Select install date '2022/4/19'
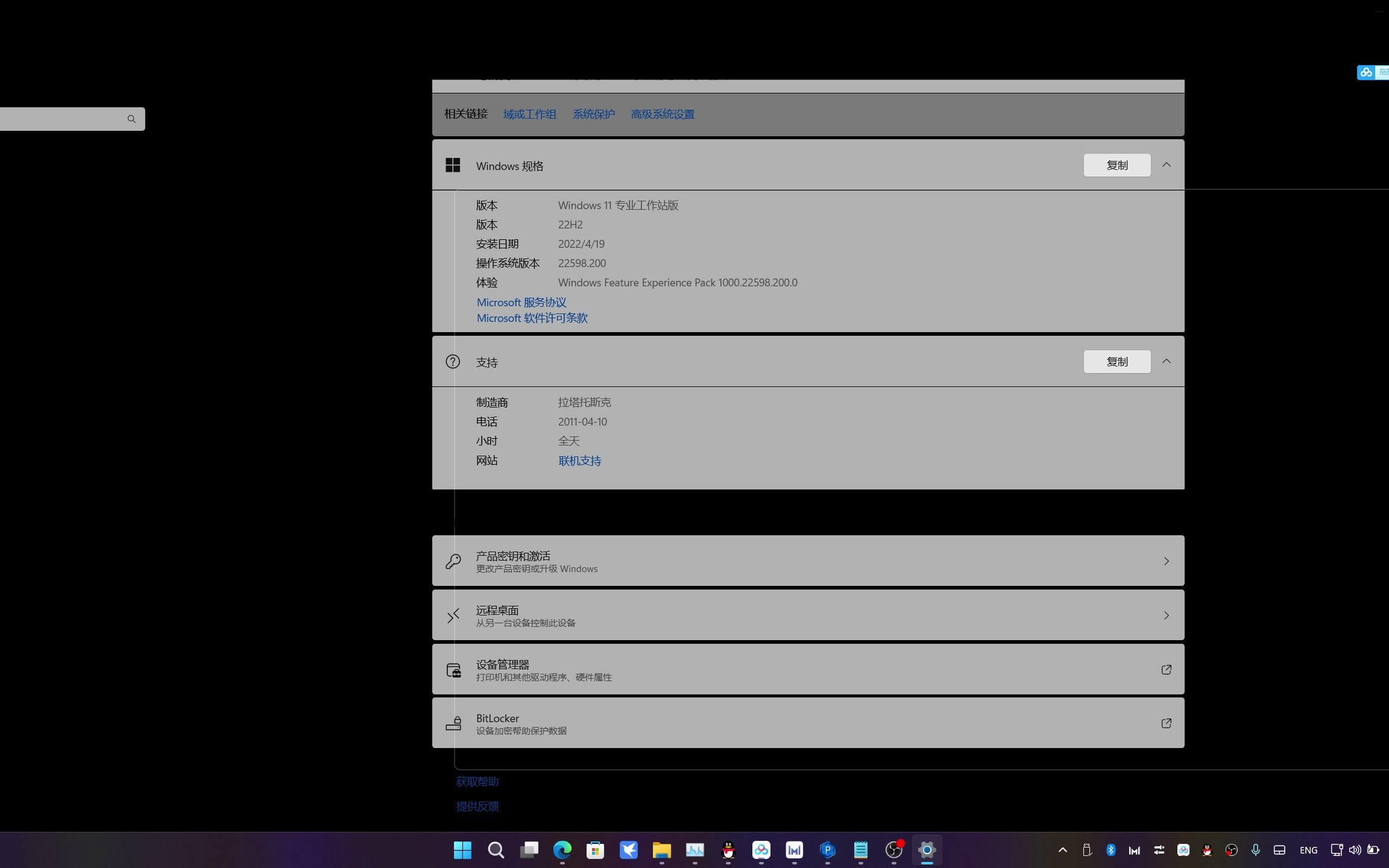 click(581, 244)
